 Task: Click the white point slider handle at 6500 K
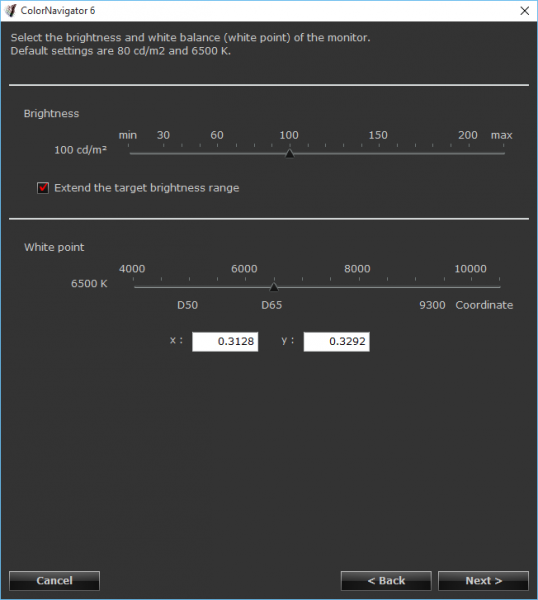pos(274,287)
